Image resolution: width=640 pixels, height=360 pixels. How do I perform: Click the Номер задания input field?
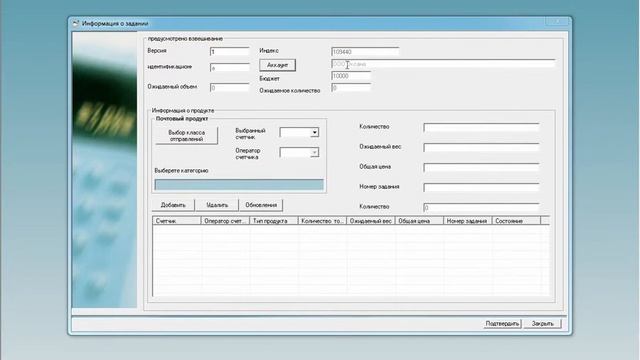coord(481,187)
